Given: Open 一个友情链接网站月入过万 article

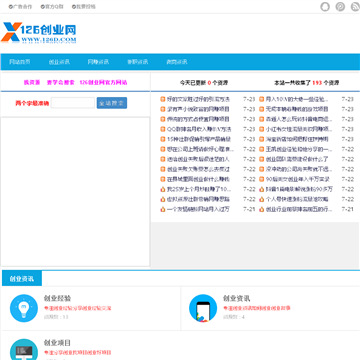Looking at the screenshot, I should click(198, 209).
